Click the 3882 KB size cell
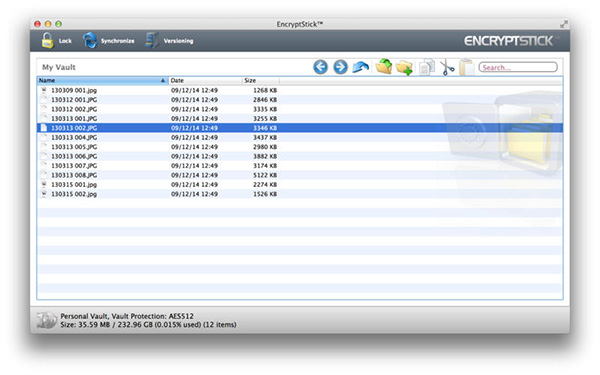600x375 pixels. (x=265, y=156)
